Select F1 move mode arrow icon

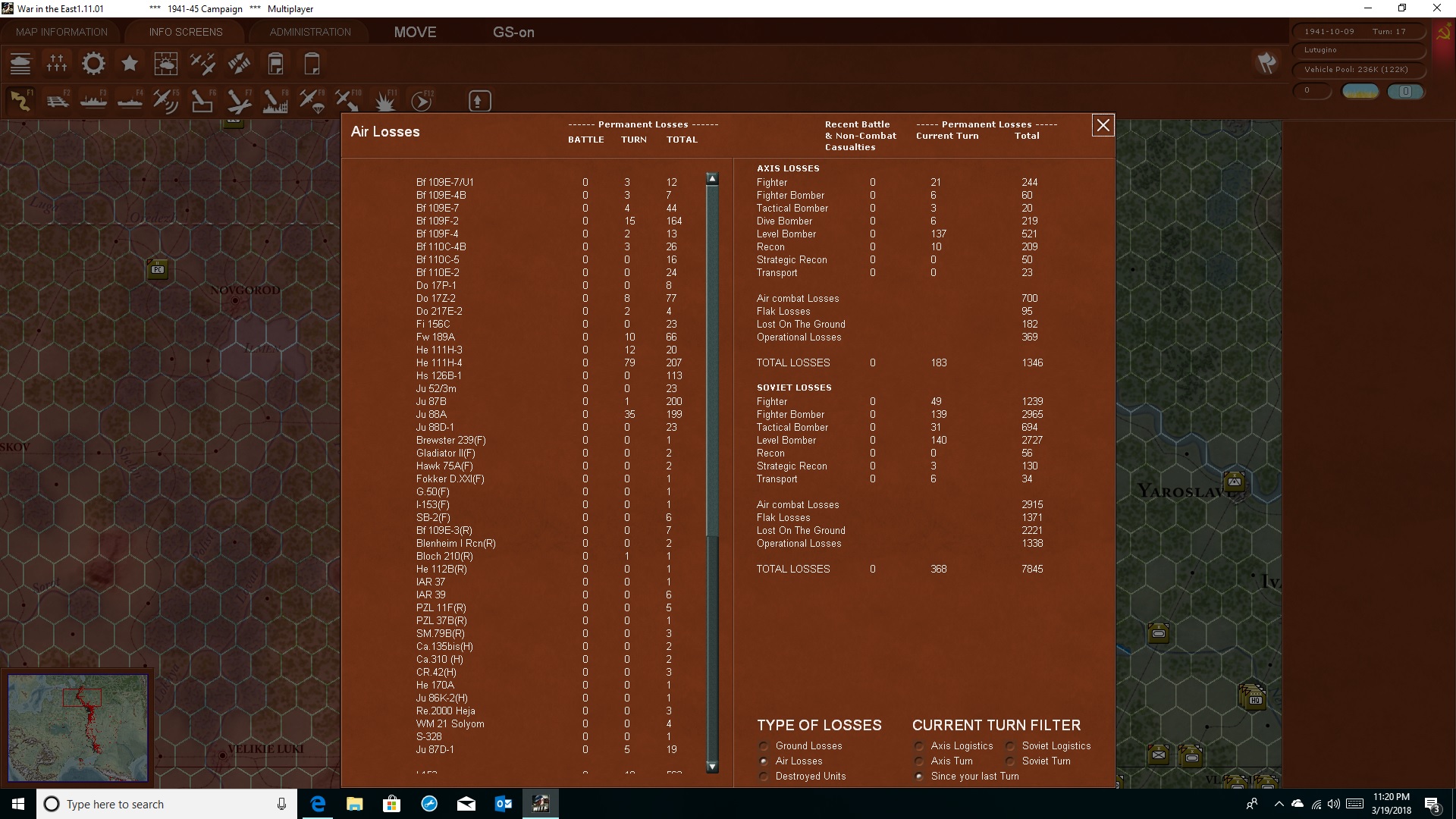20,101
